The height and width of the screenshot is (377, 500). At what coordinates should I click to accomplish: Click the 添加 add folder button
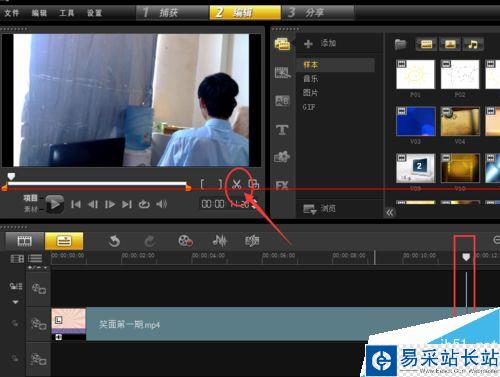(320, 43)
